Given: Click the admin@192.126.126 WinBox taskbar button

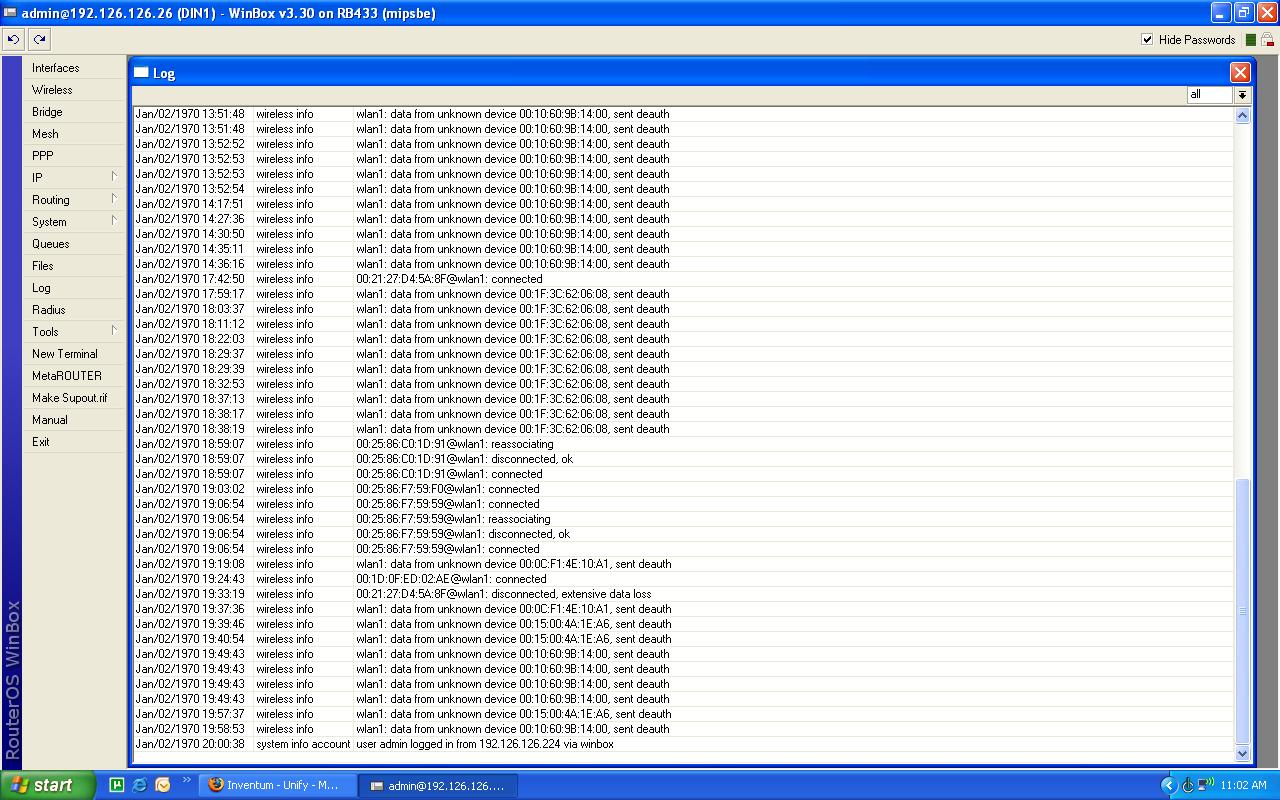Looking at the screenshot, I should click(x=436, y=785).
